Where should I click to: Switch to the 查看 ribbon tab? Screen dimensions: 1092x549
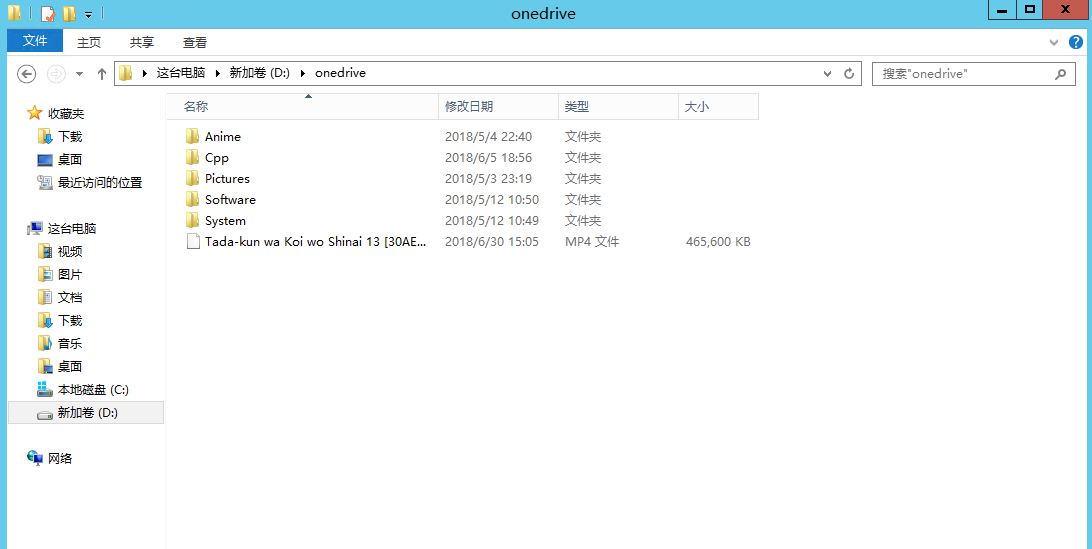[195, 42]
